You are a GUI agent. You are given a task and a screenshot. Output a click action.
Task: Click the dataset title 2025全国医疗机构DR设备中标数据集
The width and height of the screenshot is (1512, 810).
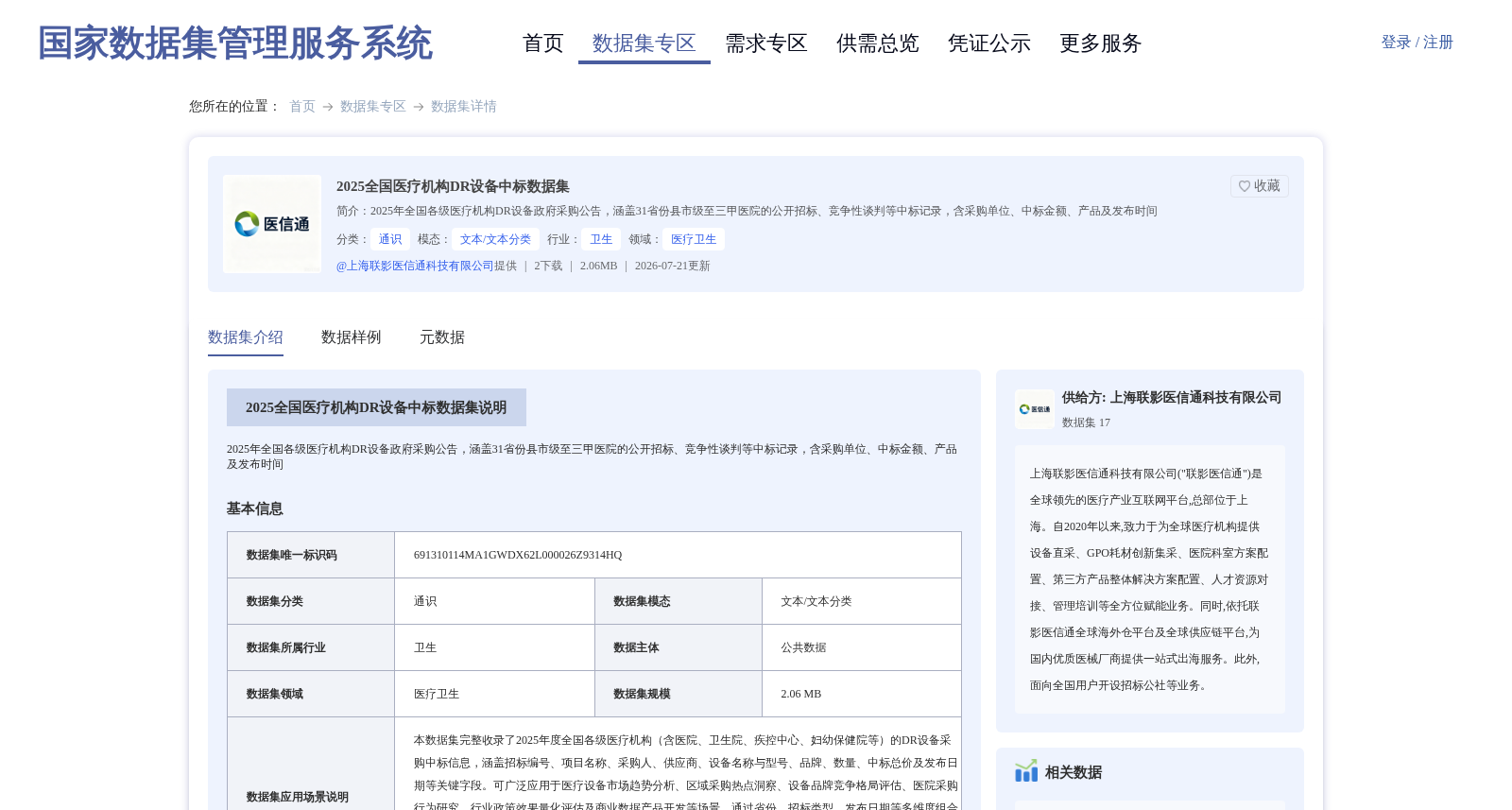453,187
